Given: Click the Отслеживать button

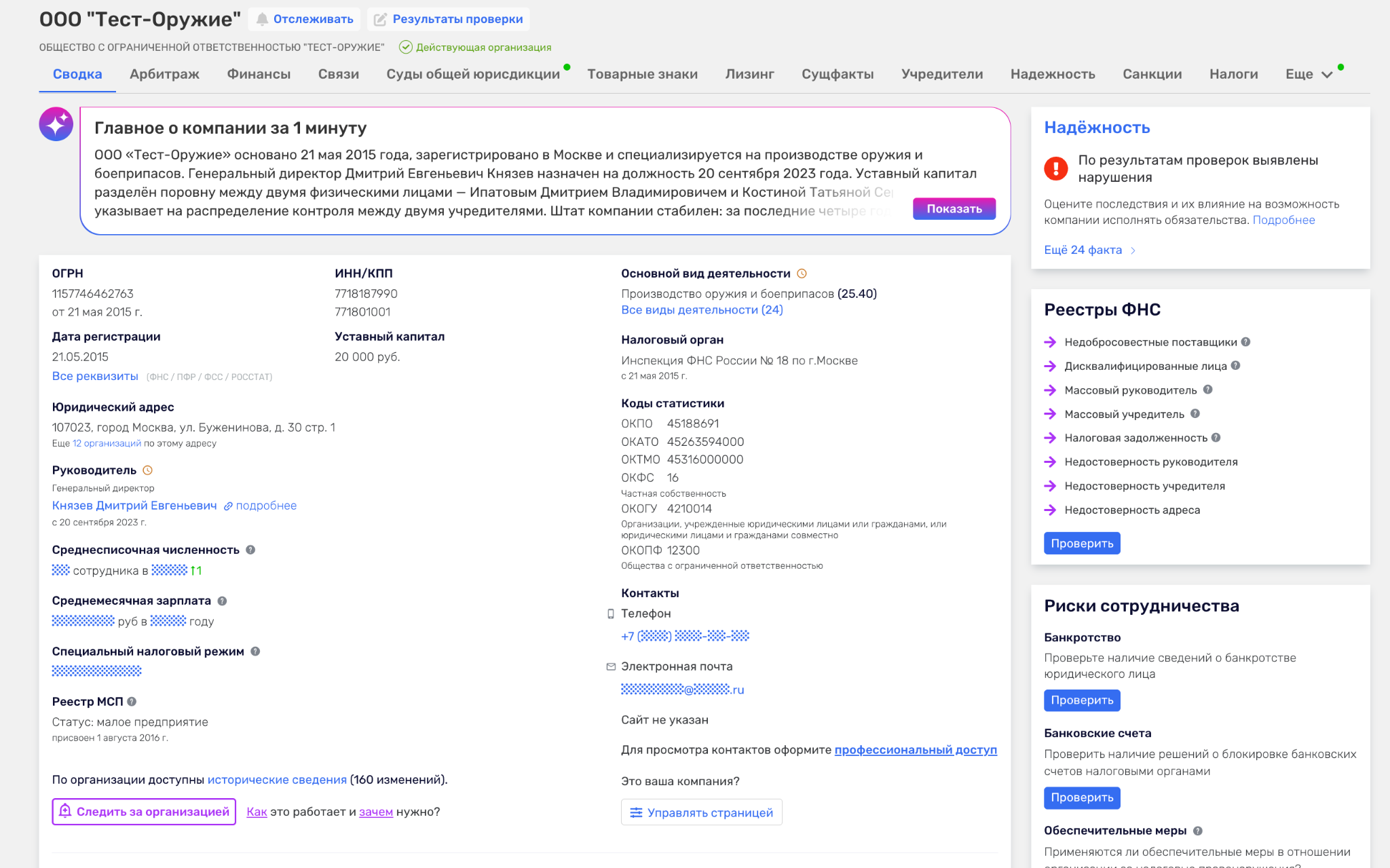Looking at the screenshot, I should (305, 19).
